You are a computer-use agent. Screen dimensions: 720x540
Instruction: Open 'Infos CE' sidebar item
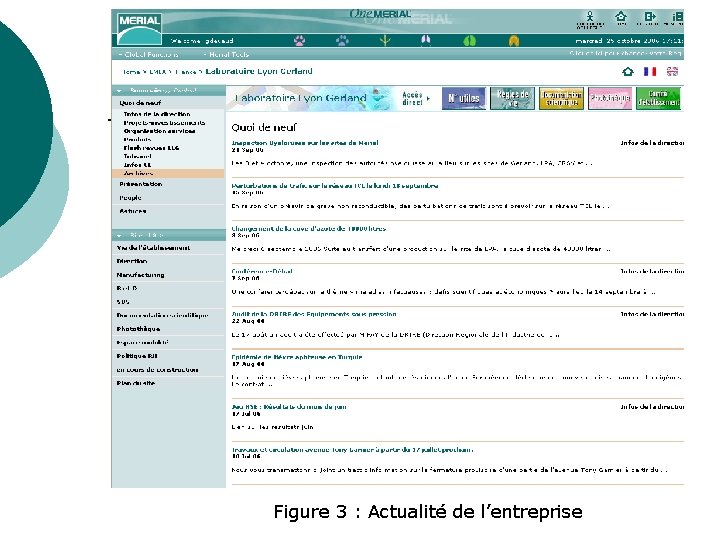[137, 164]
